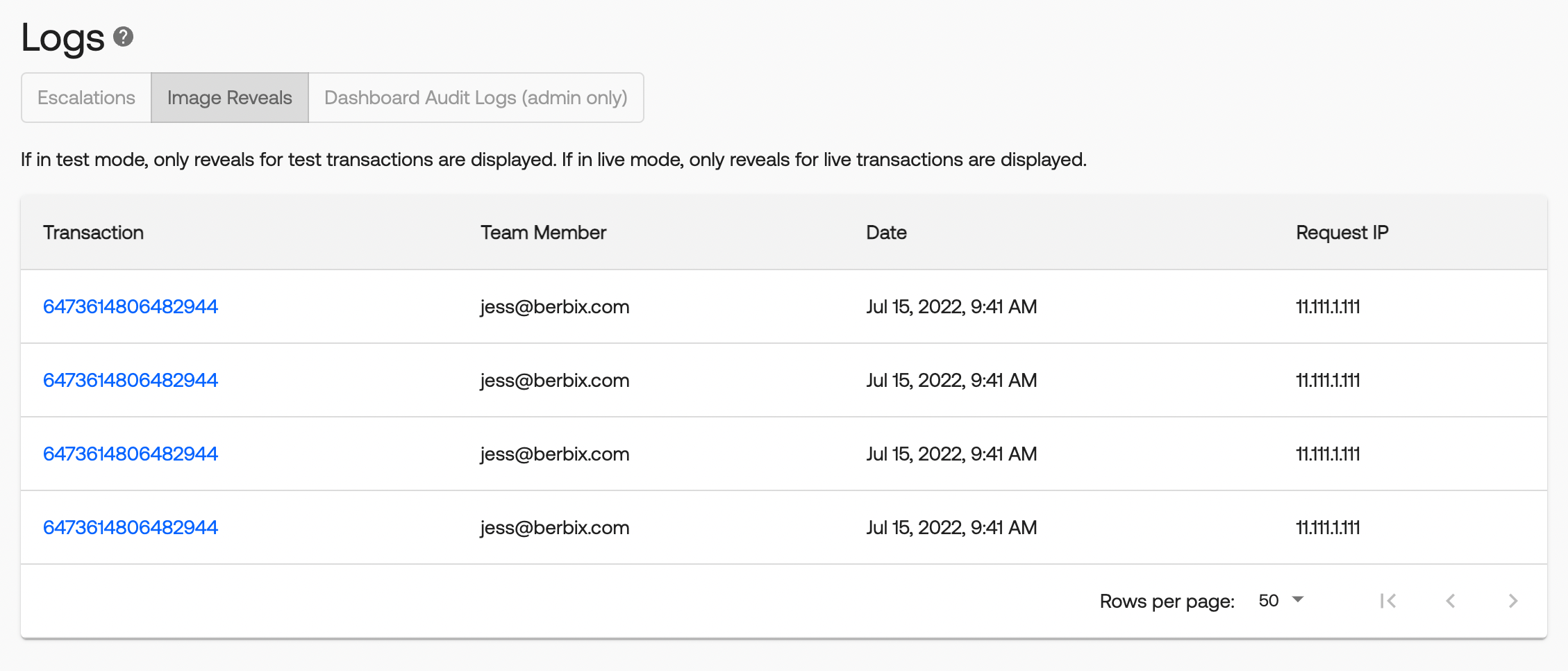Expand the rows per page dropdown arrow
The image size is (1568, 671).
[x=1298, y=599]
